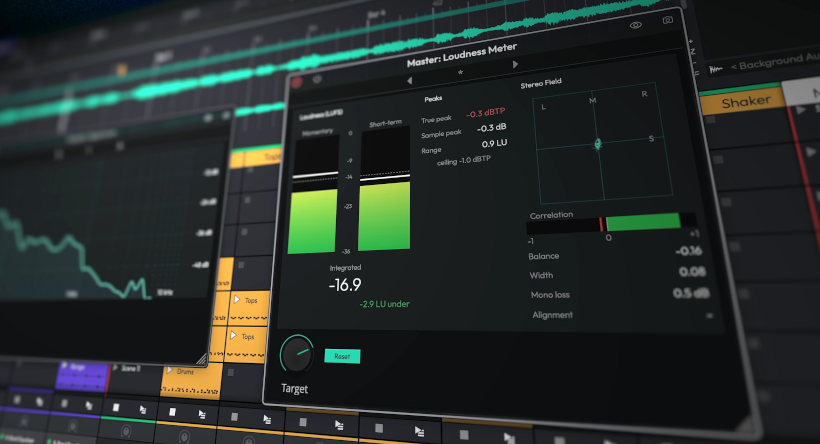The image size is (820, 444).
Task: Click the launch-scene icon below the Drums clip
Action: (x=202, y=415)
